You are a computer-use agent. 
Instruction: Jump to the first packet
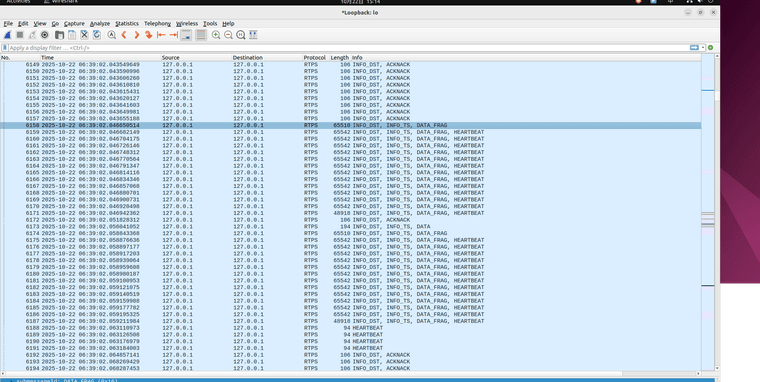(161, 35)
